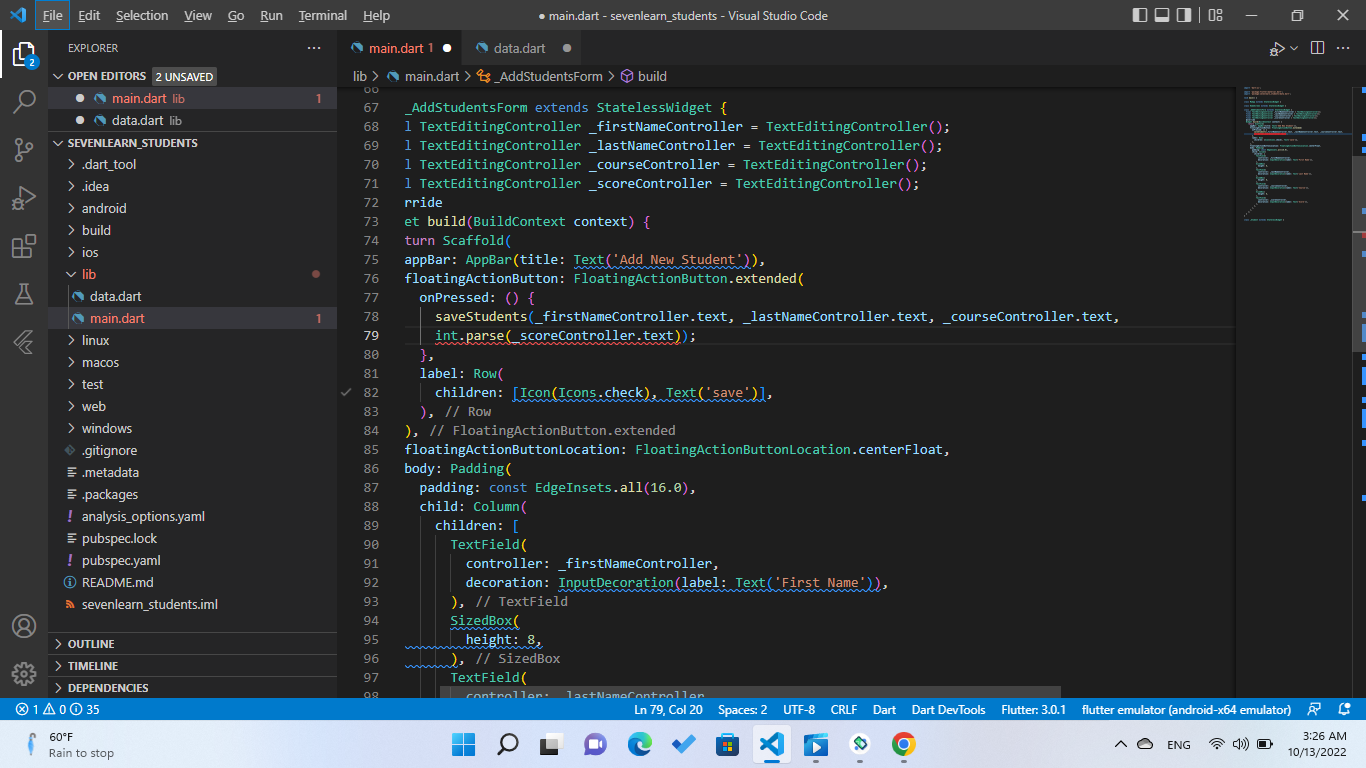The image size is (1366, 768).
Task: Open Microsoft Store from taskbar
Action: [x=728, y=744]
